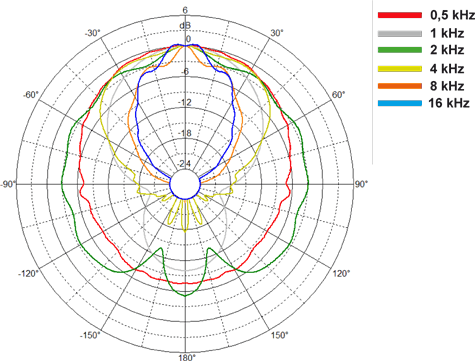This screenshot has height=361, width=475.
Task: Click the yellow 4 kHz legend swatch
Action: click(400, 69)
